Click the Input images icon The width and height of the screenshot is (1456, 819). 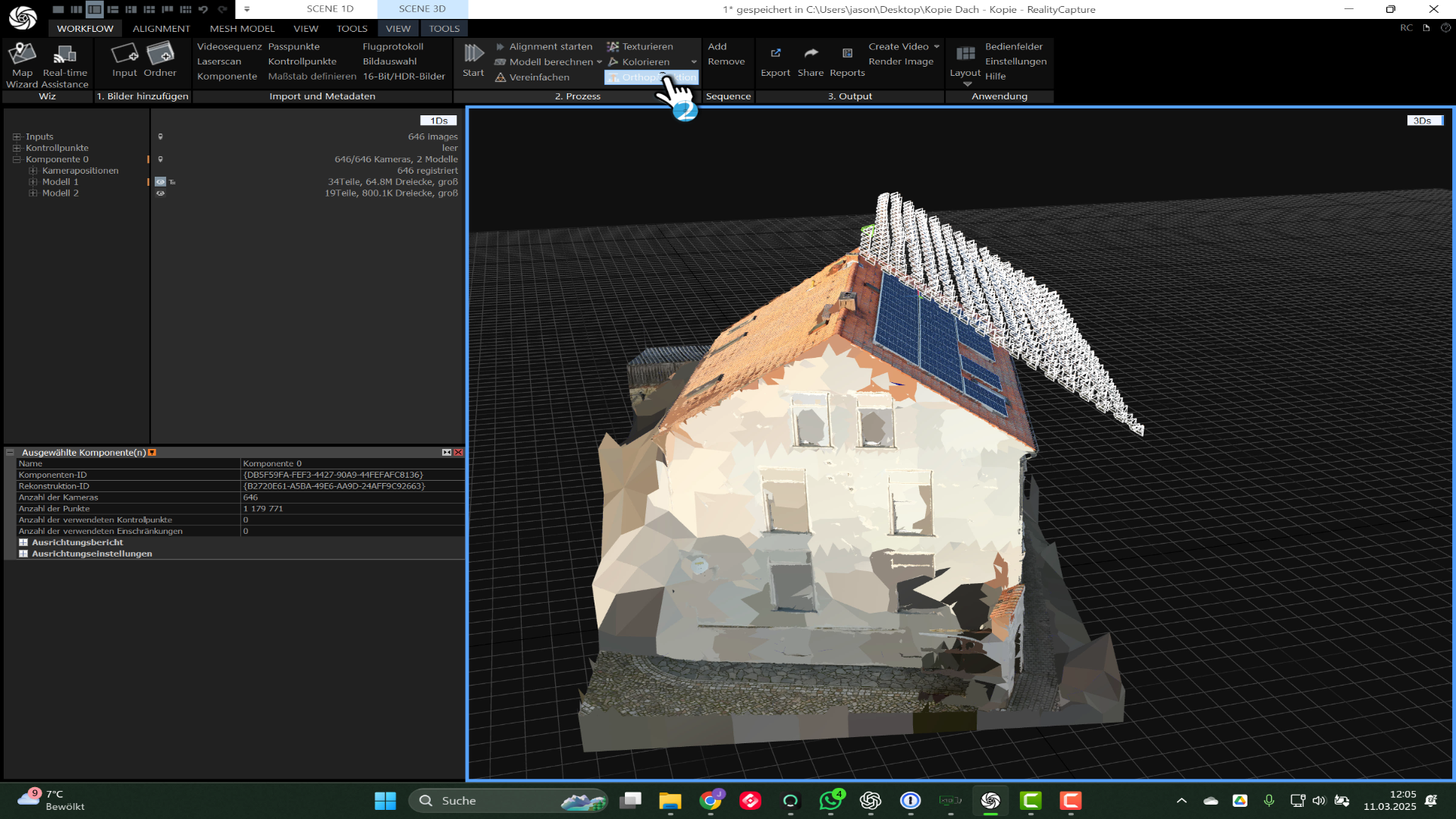(x=124, y=53)
